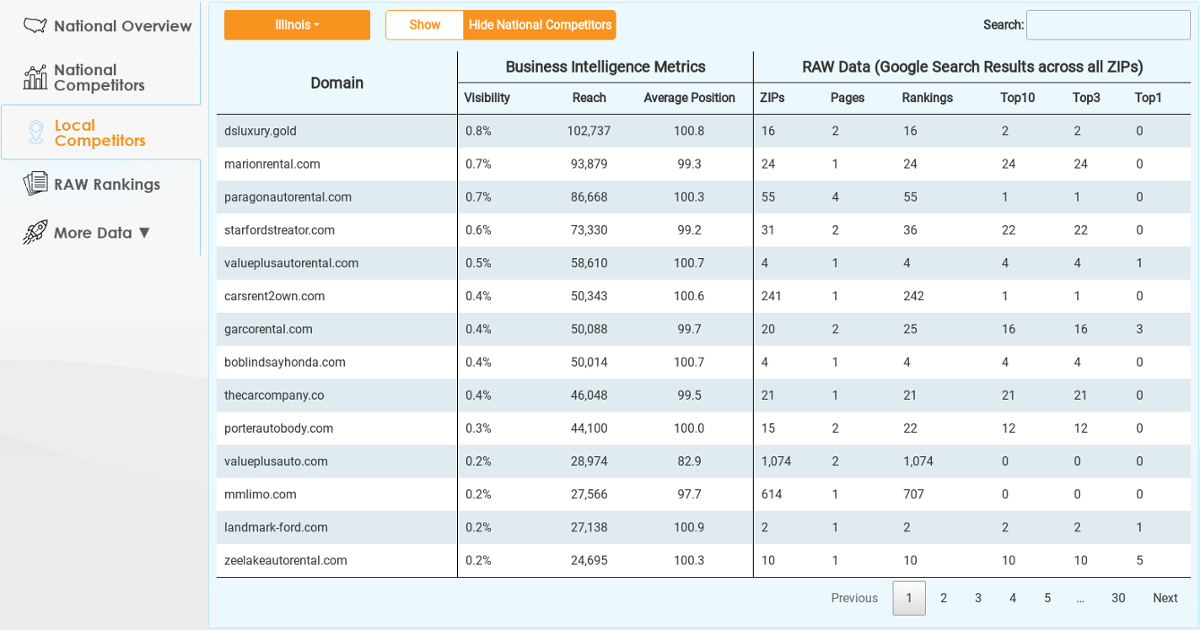This screenshot has height=630, width=1200.
Task: Sort by Top10 column header
Action: [1018, 98]
